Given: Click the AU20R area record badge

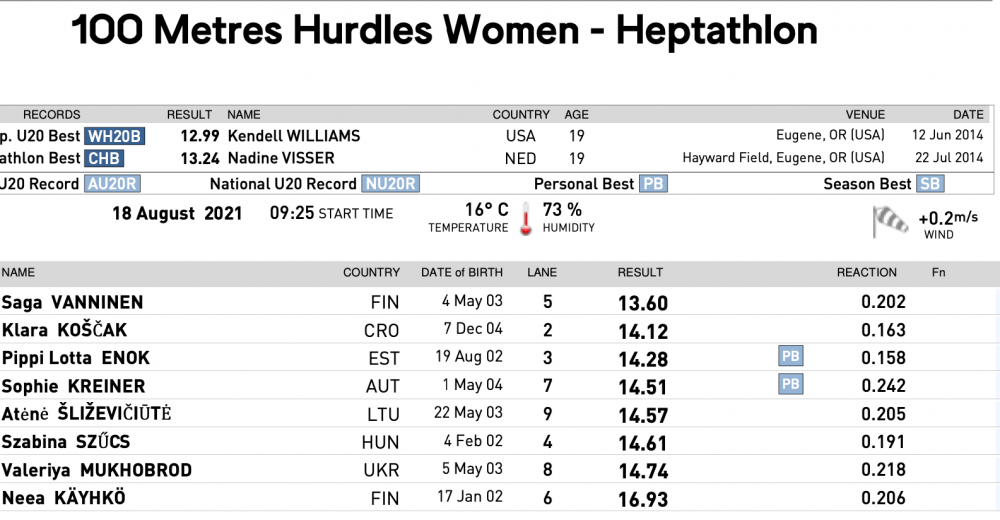Looking at the screenshot, I should 112,184.
